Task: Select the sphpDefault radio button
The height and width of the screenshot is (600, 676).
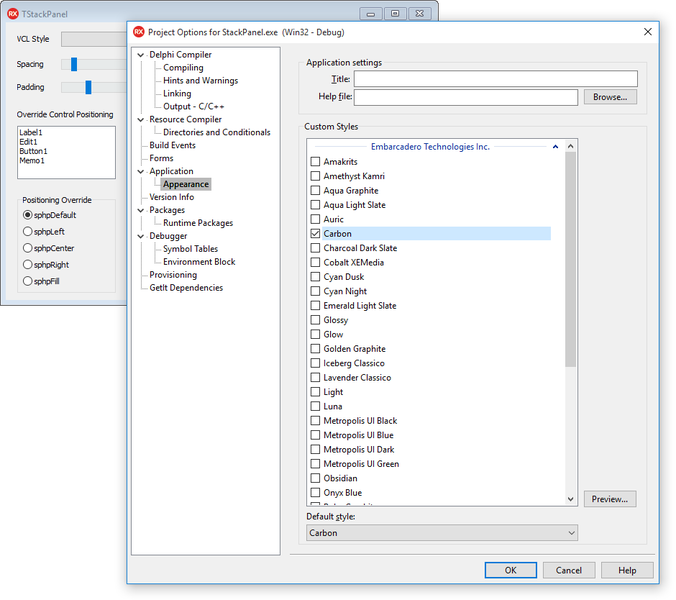Action: 28,215
